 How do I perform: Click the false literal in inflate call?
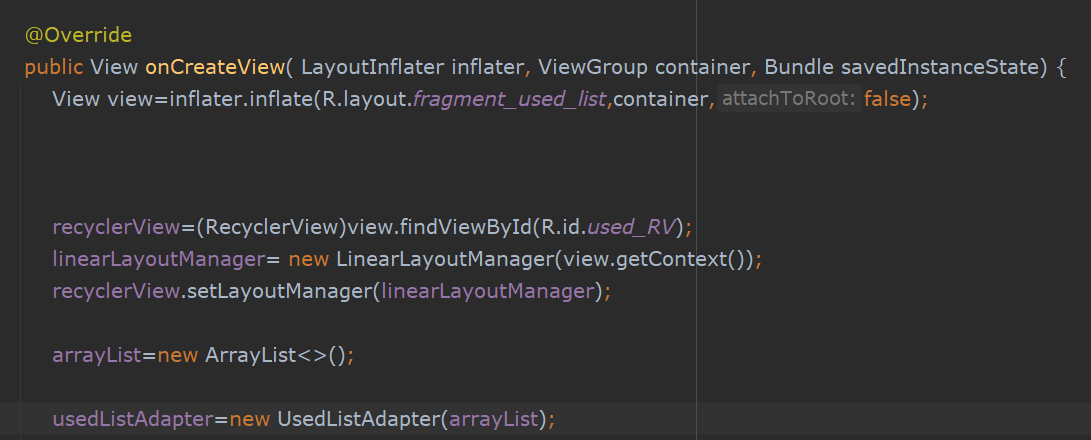click(887, 100)
